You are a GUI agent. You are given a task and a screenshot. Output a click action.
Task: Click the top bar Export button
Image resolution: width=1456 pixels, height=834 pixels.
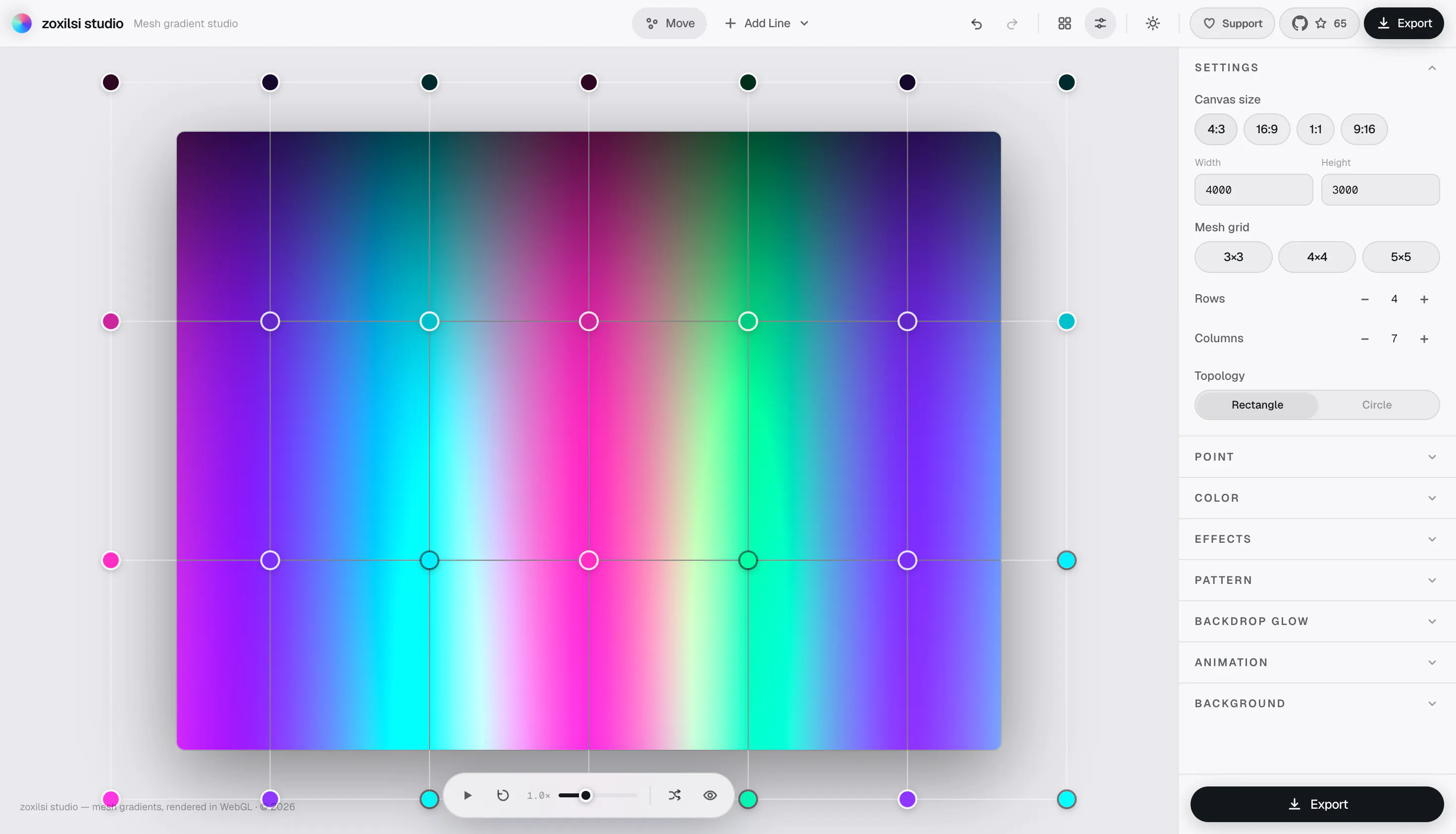click(1404, 23)
